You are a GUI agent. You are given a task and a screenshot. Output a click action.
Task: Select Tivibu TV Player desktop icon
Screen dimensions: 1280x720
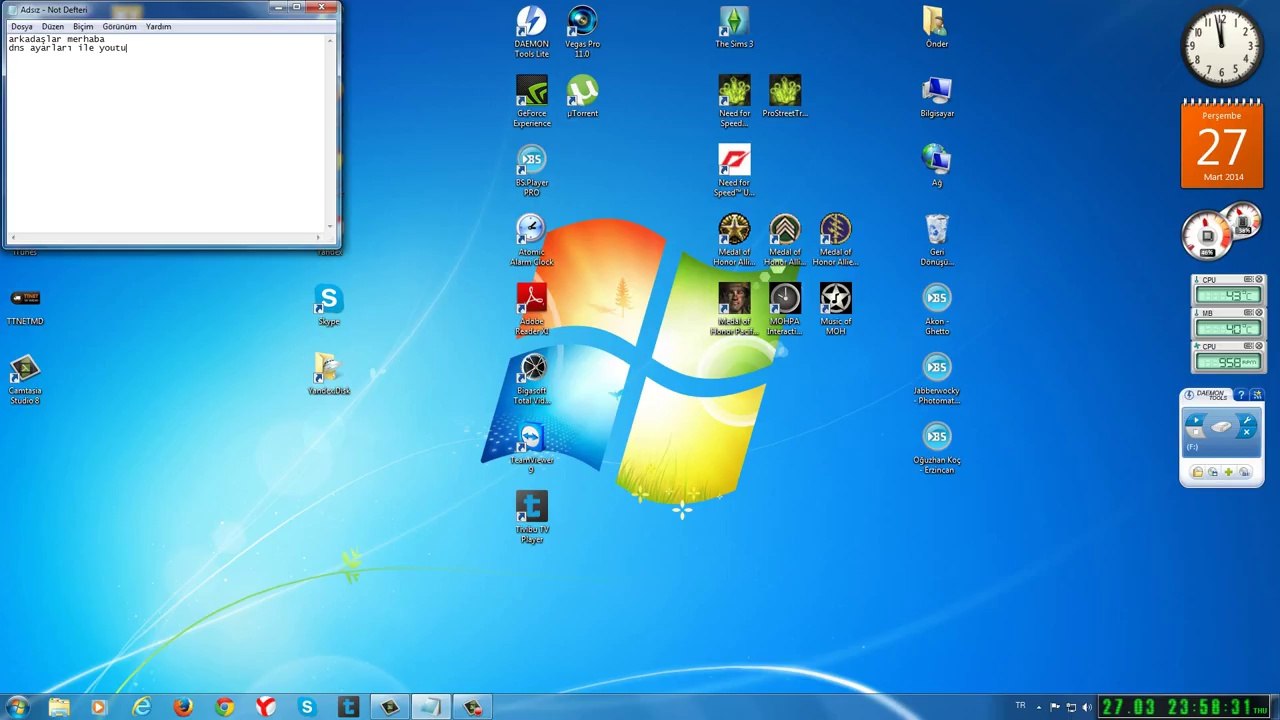pos(531,517)
